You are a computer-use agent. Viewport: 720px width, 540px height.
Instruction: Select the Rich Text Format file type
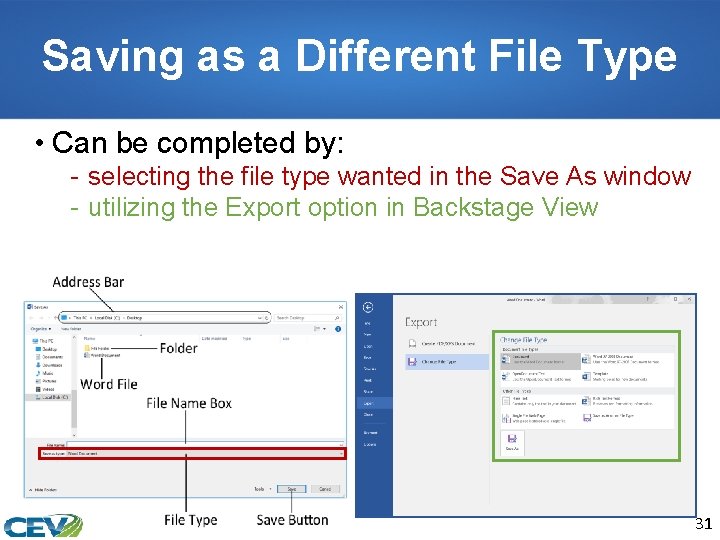point(626,402)
